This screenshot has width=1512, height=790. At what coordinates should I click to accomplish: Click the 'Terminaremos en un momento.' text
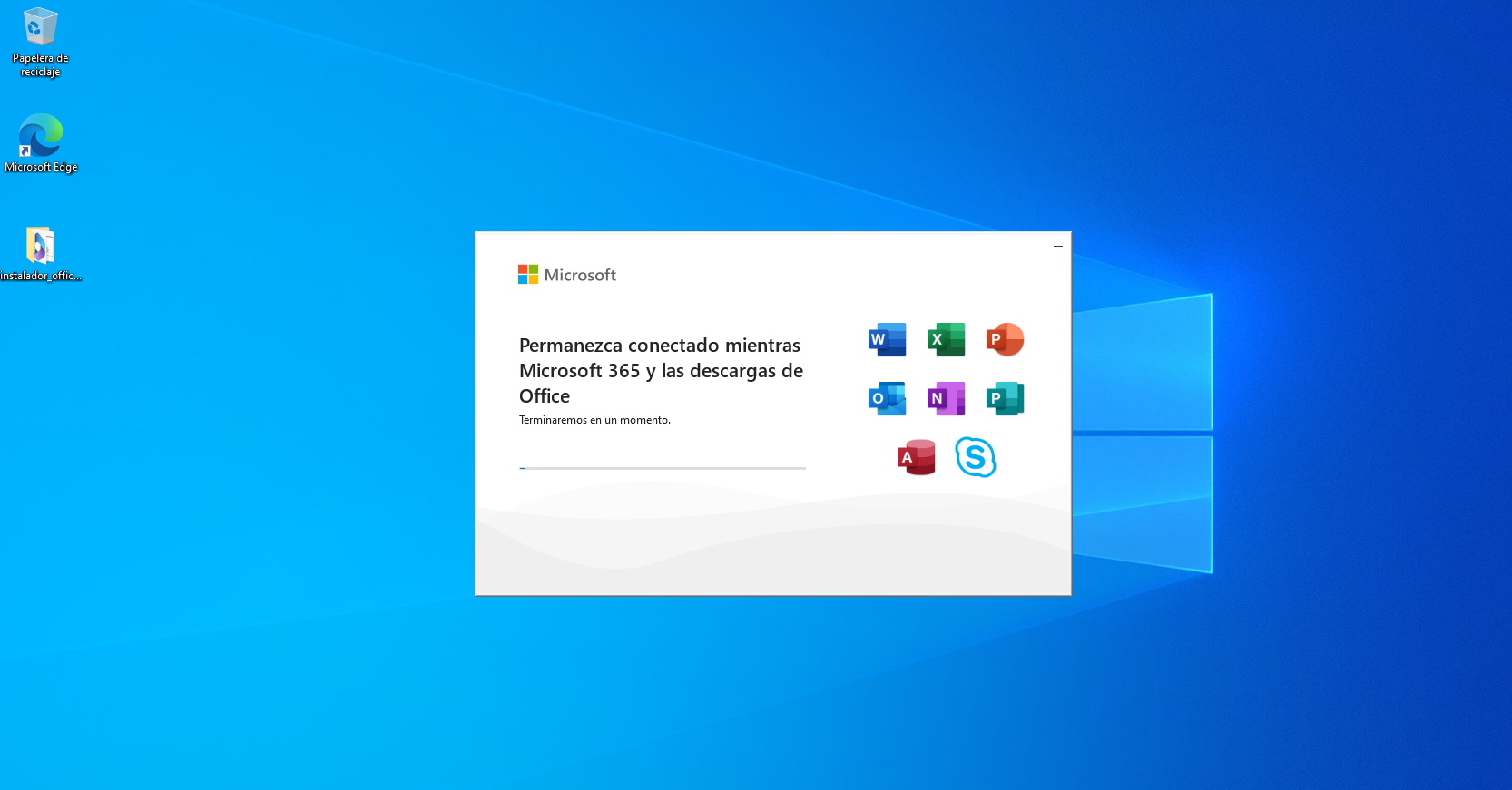point(594,420)
